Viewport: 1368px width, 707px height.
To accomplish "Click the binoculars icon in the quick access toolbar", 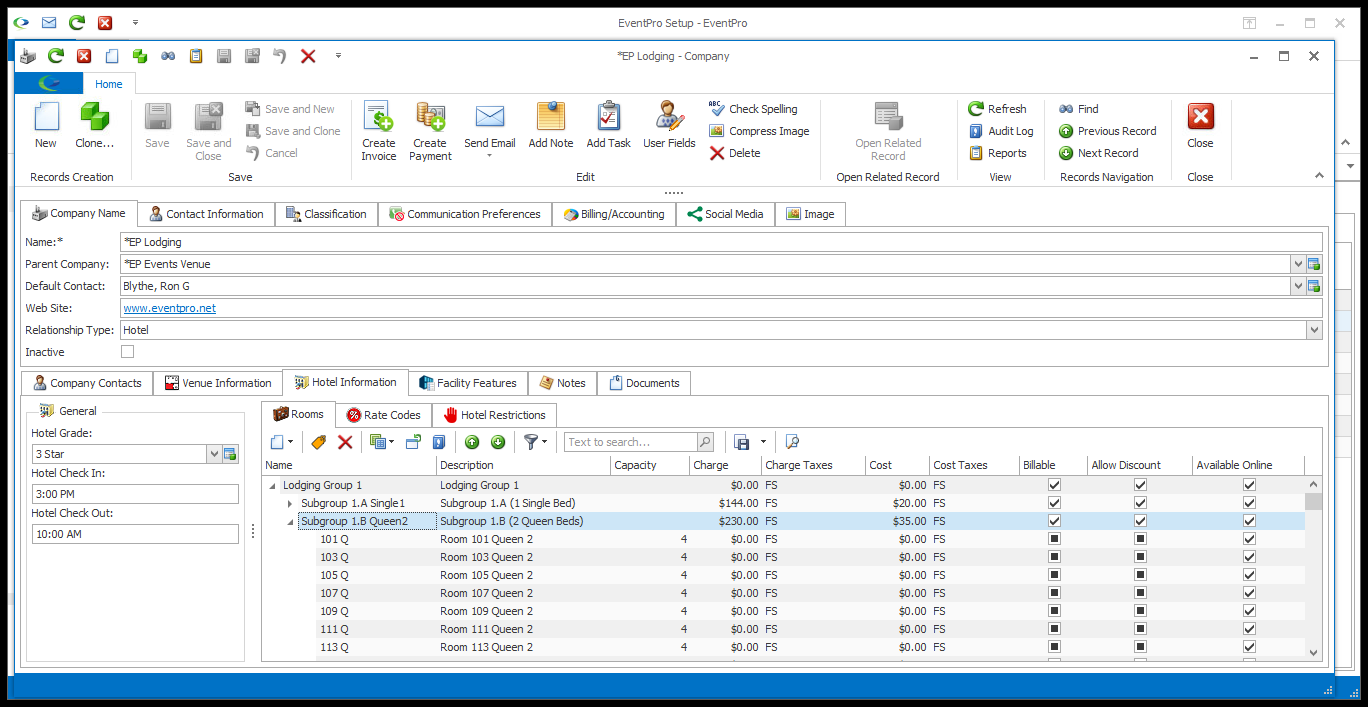I will click(x=168, y=56).
